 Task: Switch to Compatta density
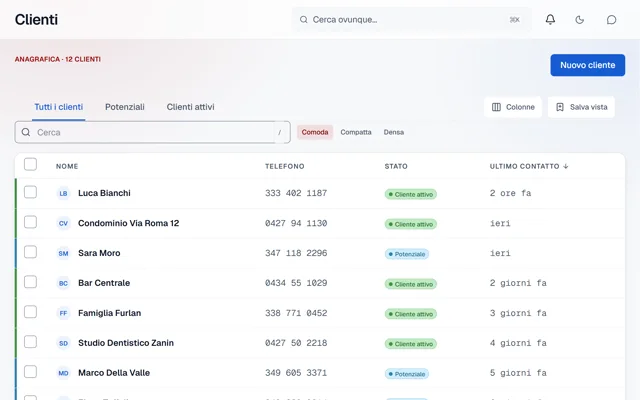tap(356, 132)
